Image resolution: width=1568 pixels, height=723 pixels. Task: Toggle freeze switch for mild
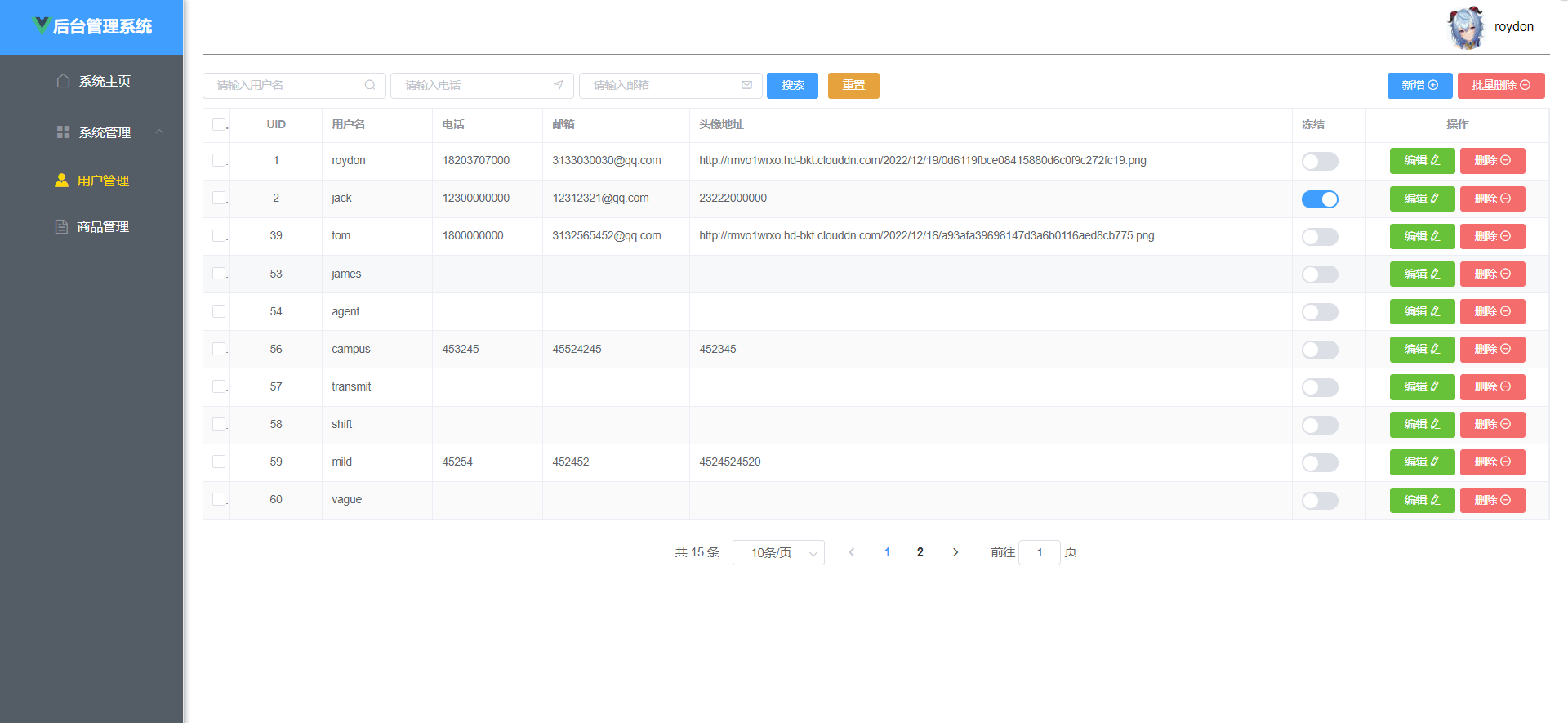(1320, 462)
